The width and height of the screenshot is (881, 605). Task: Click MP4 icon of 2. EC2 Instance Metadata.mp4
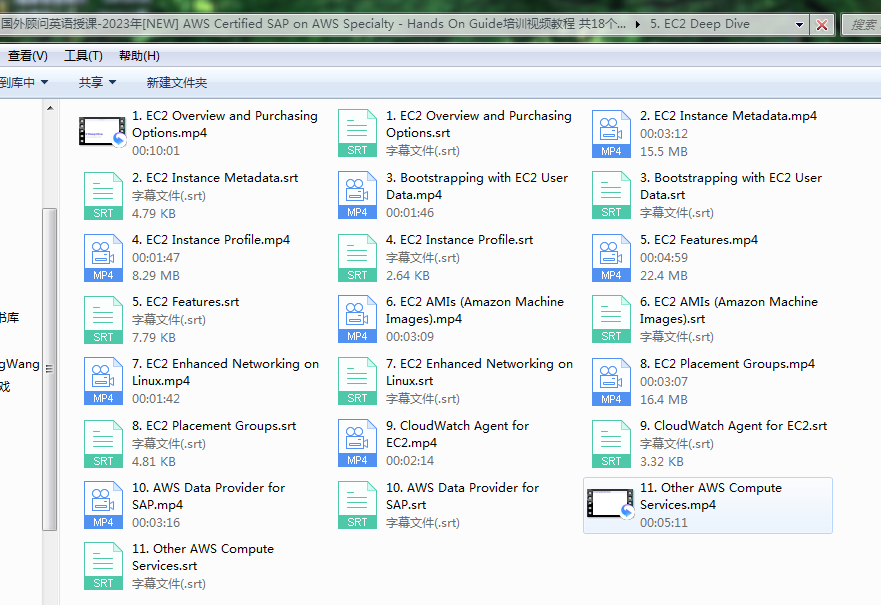coord(611,134)
